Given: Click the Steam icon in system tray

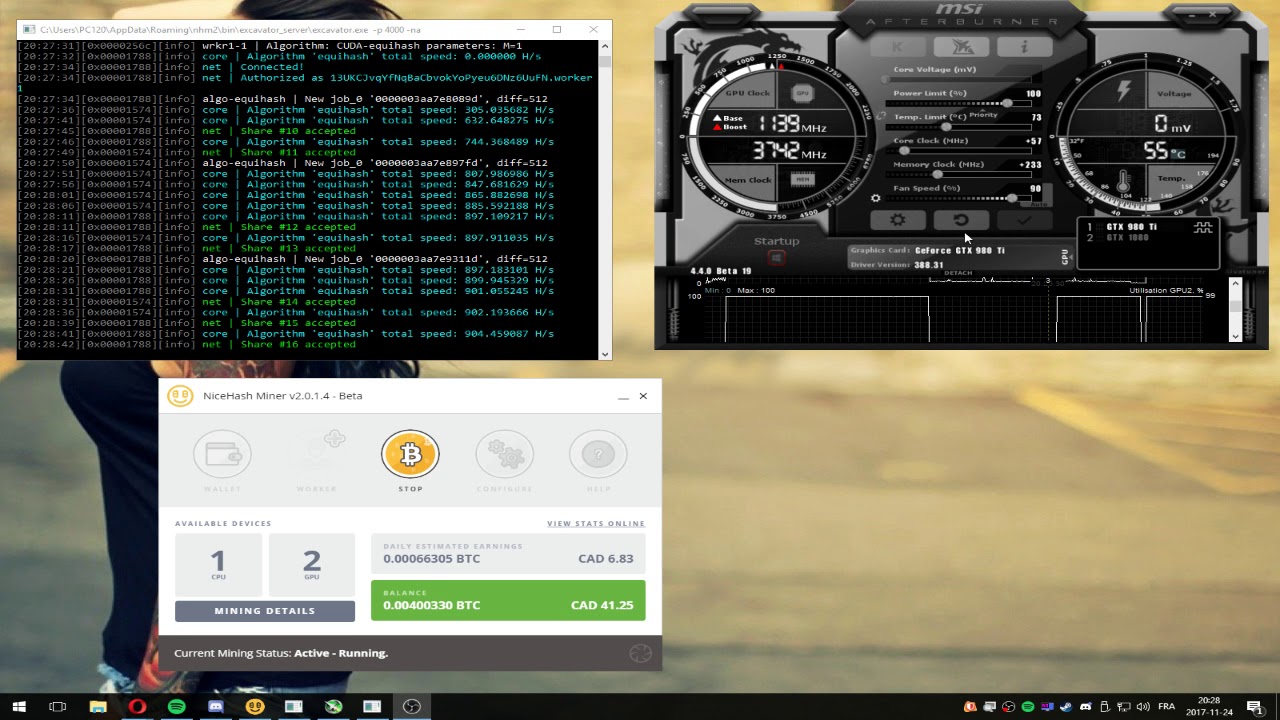Looking at the screenshot, I should [x=1066, y=707].
